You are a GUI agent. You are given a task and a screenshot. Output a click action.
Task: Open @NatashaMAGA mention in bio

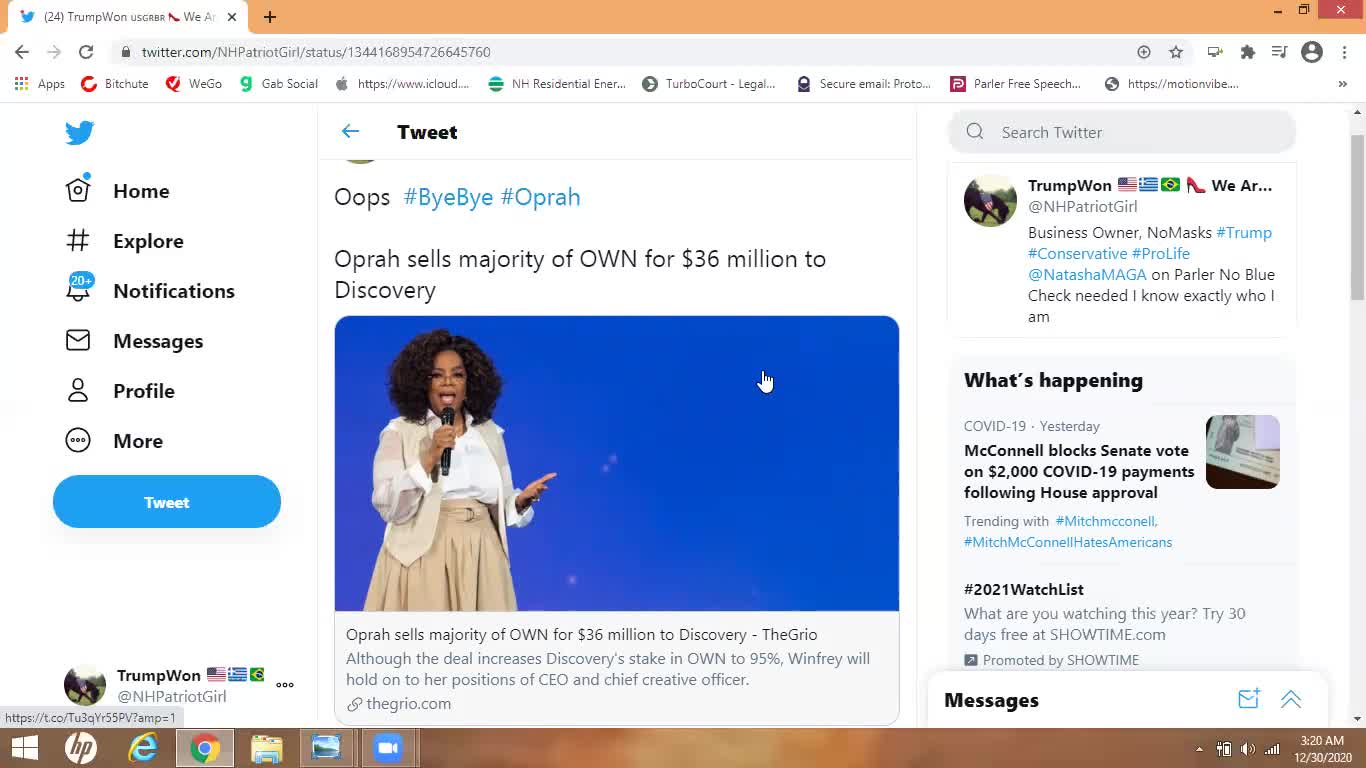point(1087,274)
